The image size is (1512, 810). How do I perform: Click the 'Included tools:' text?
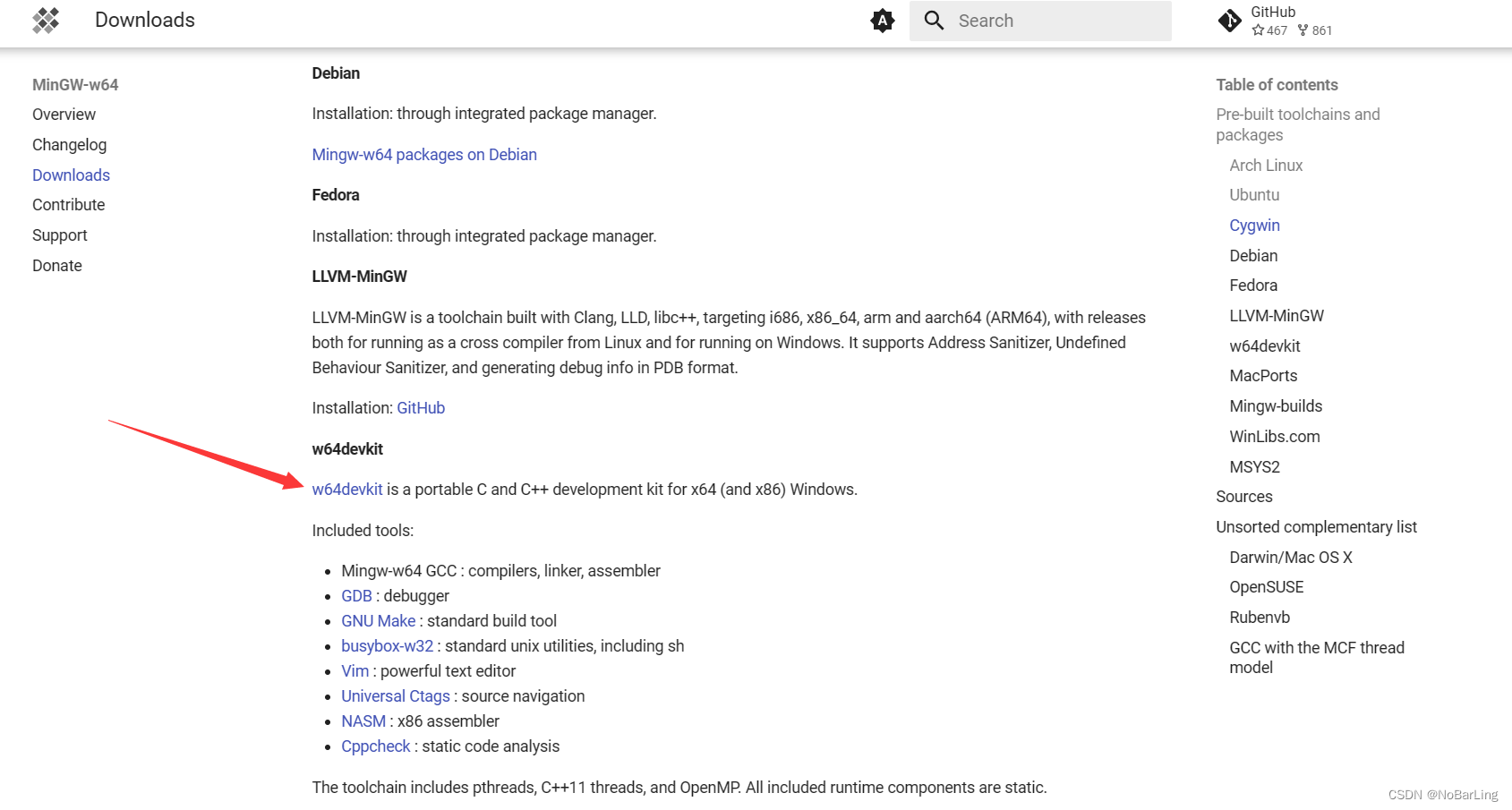point(363,531)
